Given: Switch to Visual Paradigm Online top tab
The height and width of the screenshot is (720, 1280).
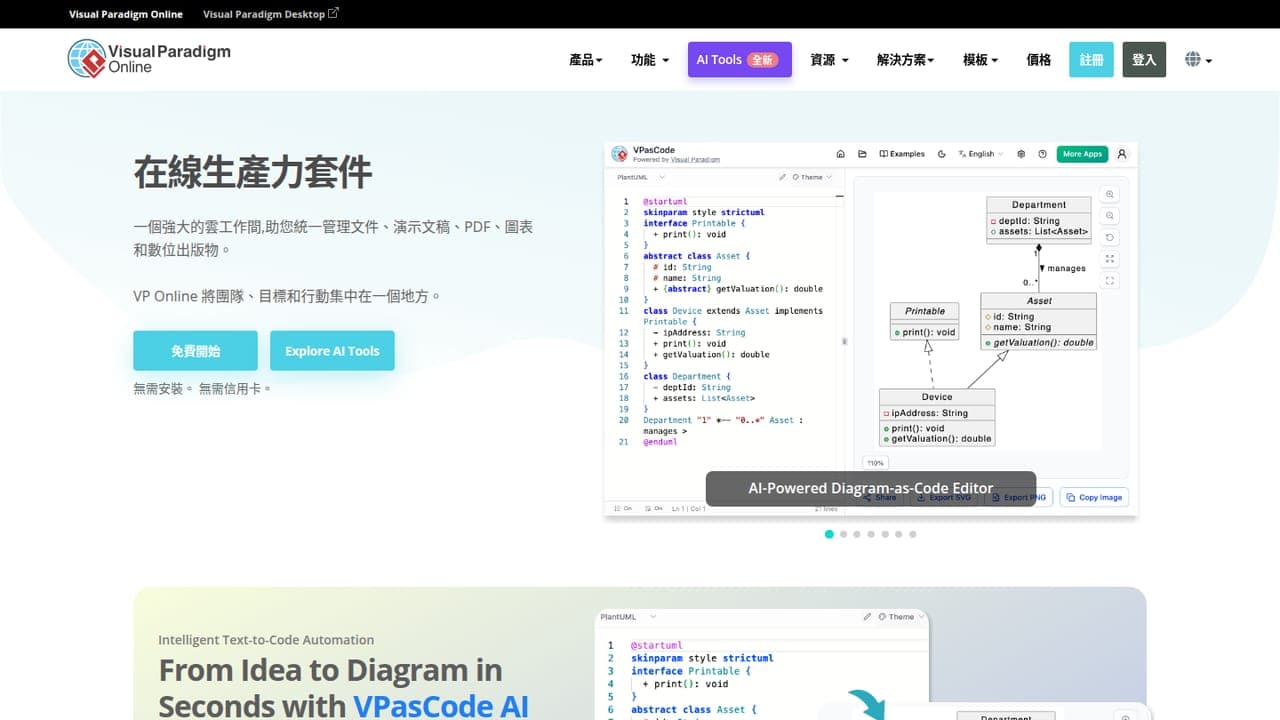Looking at the screenshot, I should pos(126,14).
